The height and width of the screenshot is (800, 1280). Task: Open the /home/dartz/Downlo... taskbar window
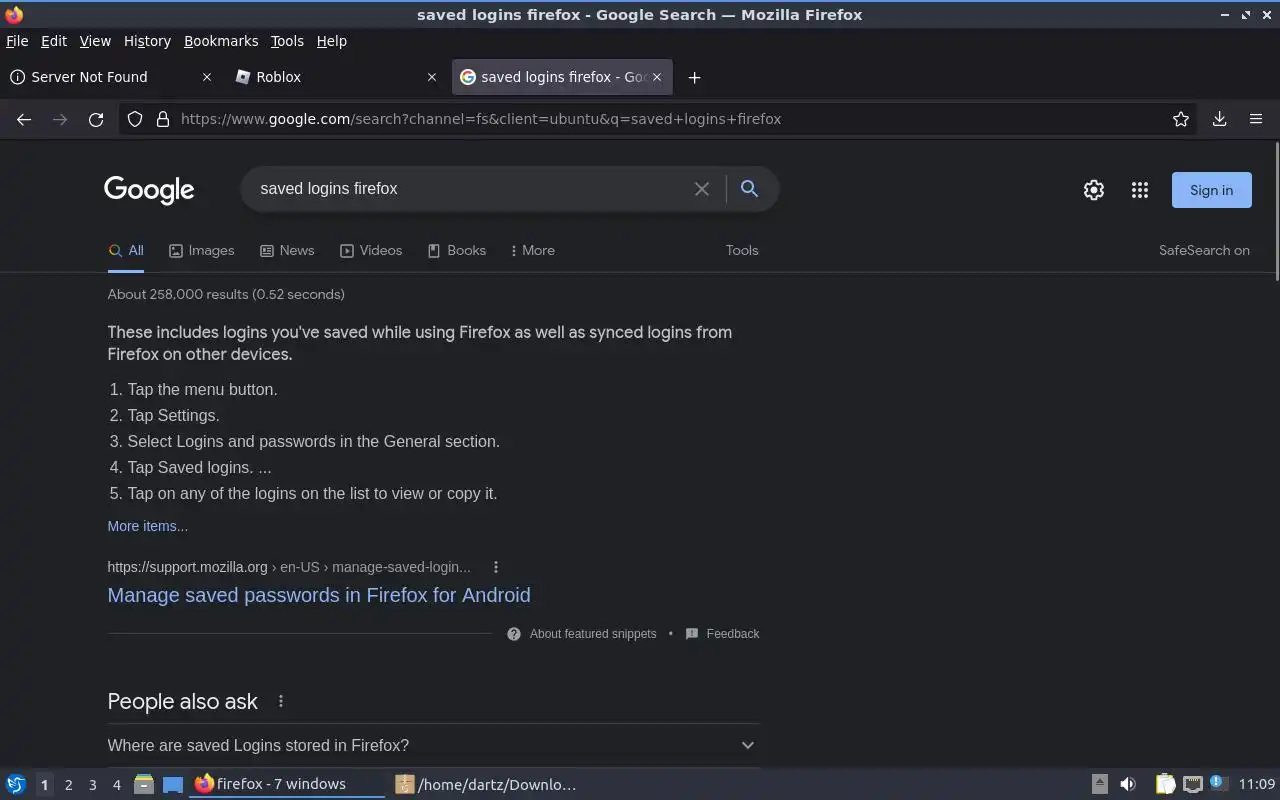[487, 785]
